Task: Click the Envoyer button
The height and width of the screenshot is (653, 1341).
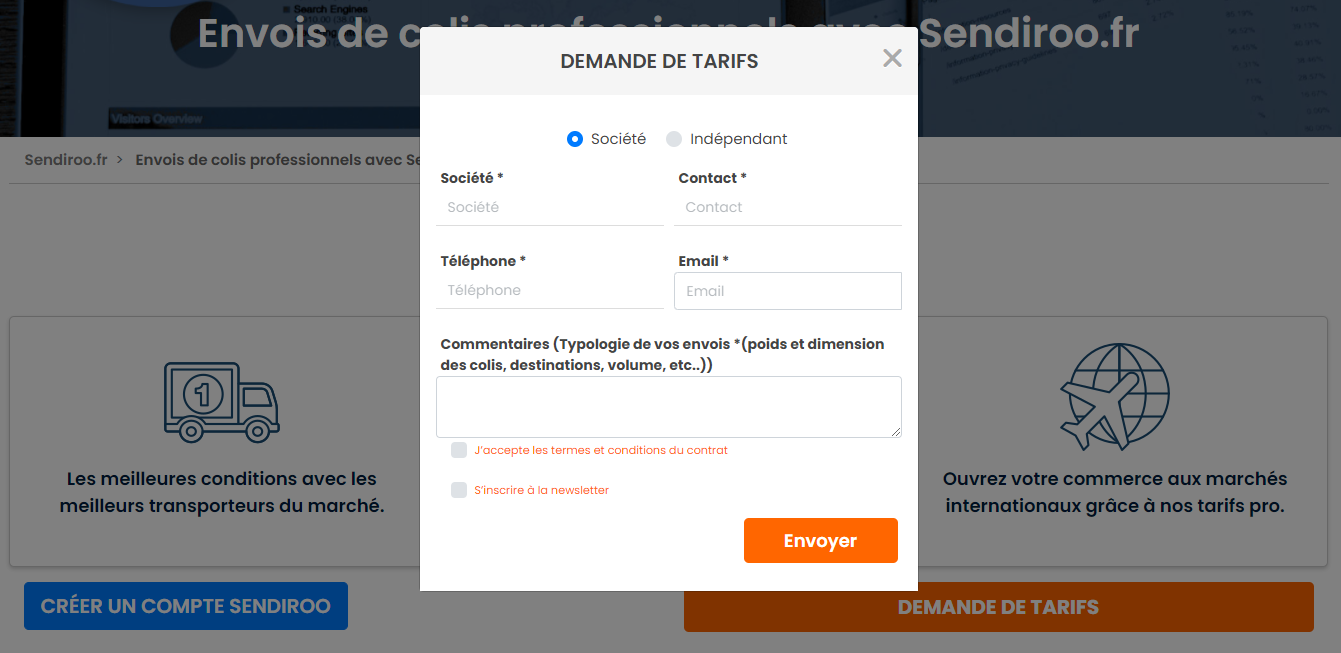Action: [820, 540]
